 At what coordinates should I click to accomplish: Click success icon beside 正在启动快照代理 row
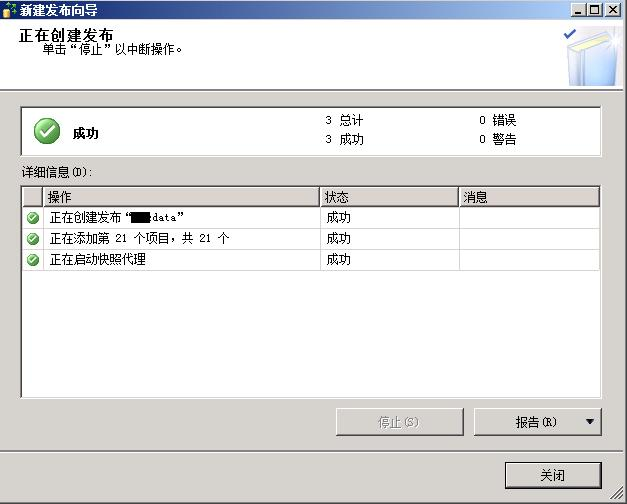click(x=33, y=260)
